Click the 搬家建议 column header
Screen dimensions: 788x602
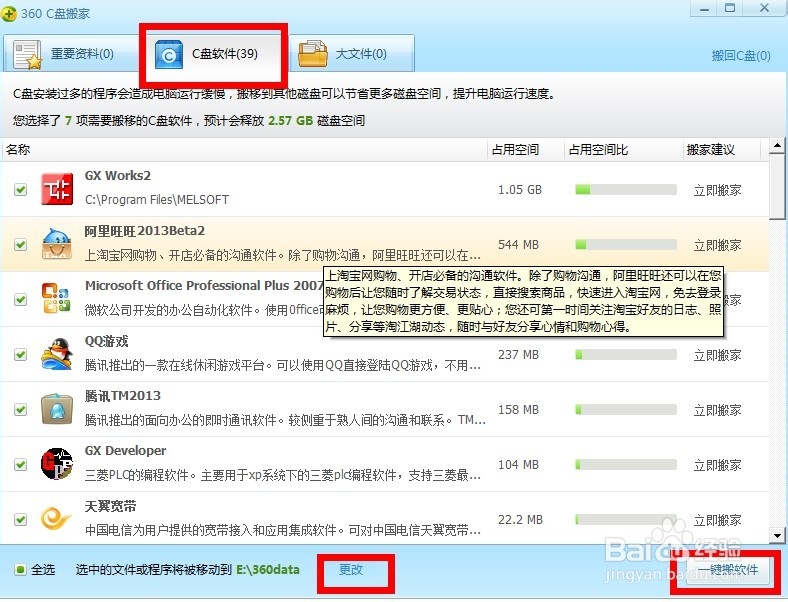[x=722, y=150]
